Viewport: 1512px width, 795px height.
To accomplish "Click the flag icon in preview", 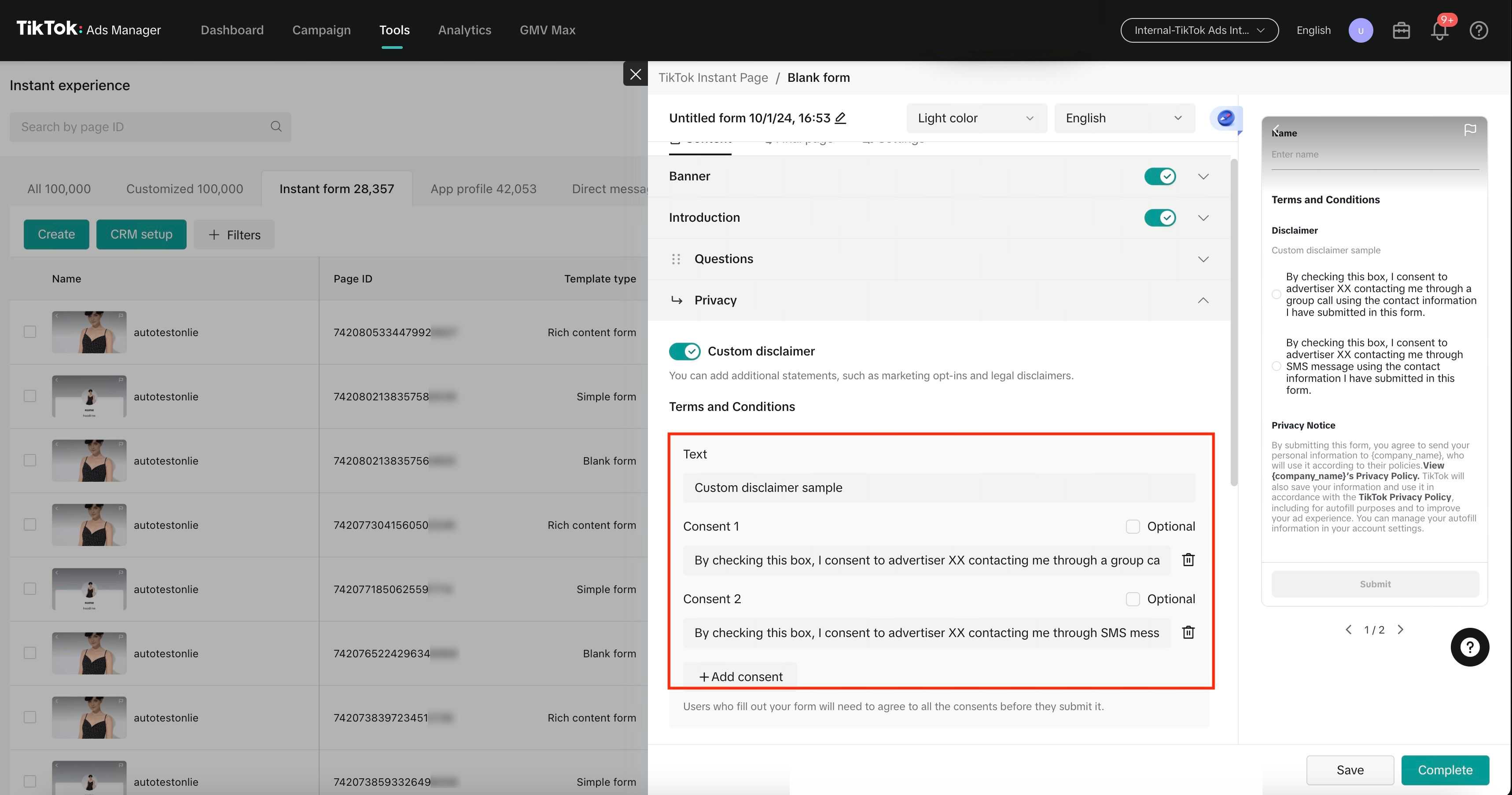I will (x=1470, y=130).
